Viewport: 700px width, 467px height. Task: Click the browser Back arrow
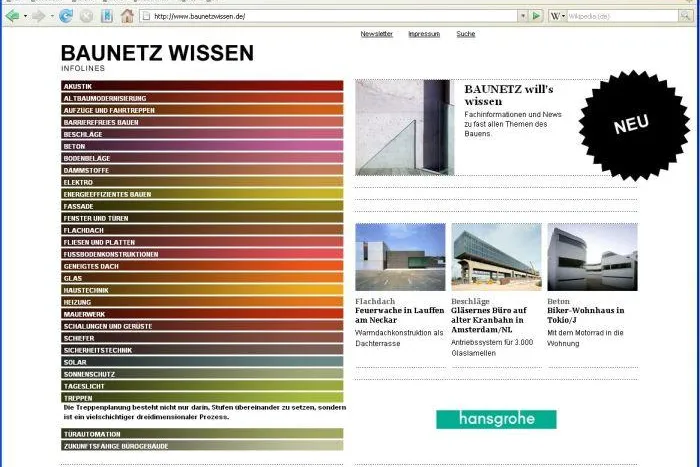pos(12,16)
